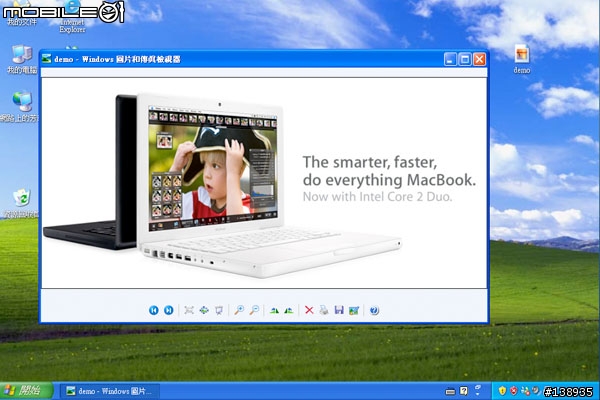Open the demo file on the desktop
The height and width of the screenshot is (400, 600).
[x=522, y=59]
